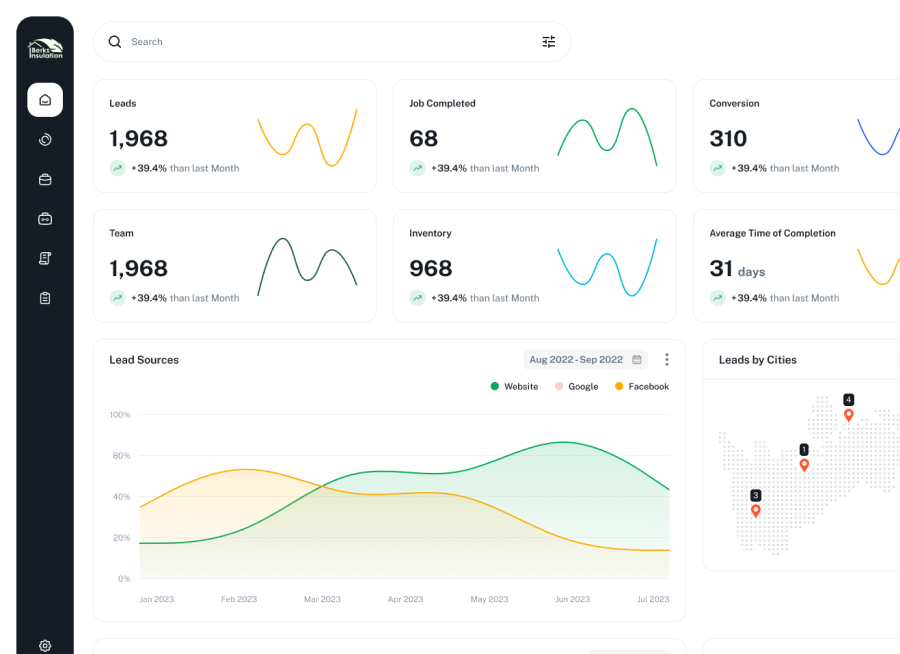
Task: Click the map pin labeled 4
Action: pos(848,415)
